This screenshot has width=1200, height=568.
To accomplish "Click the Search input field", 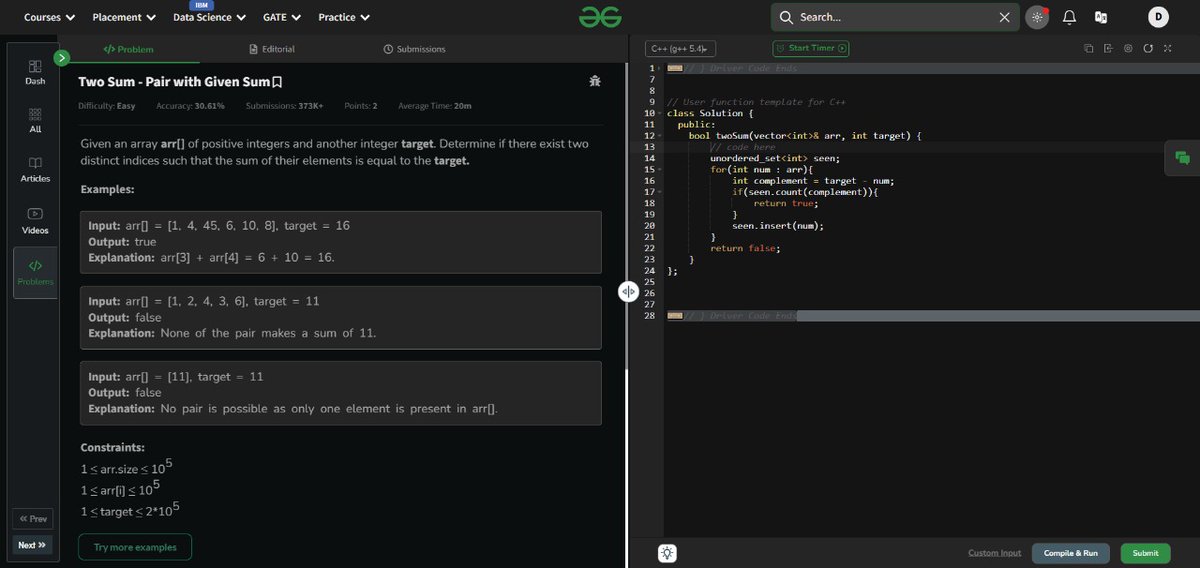I will click(x=895, y=17).
